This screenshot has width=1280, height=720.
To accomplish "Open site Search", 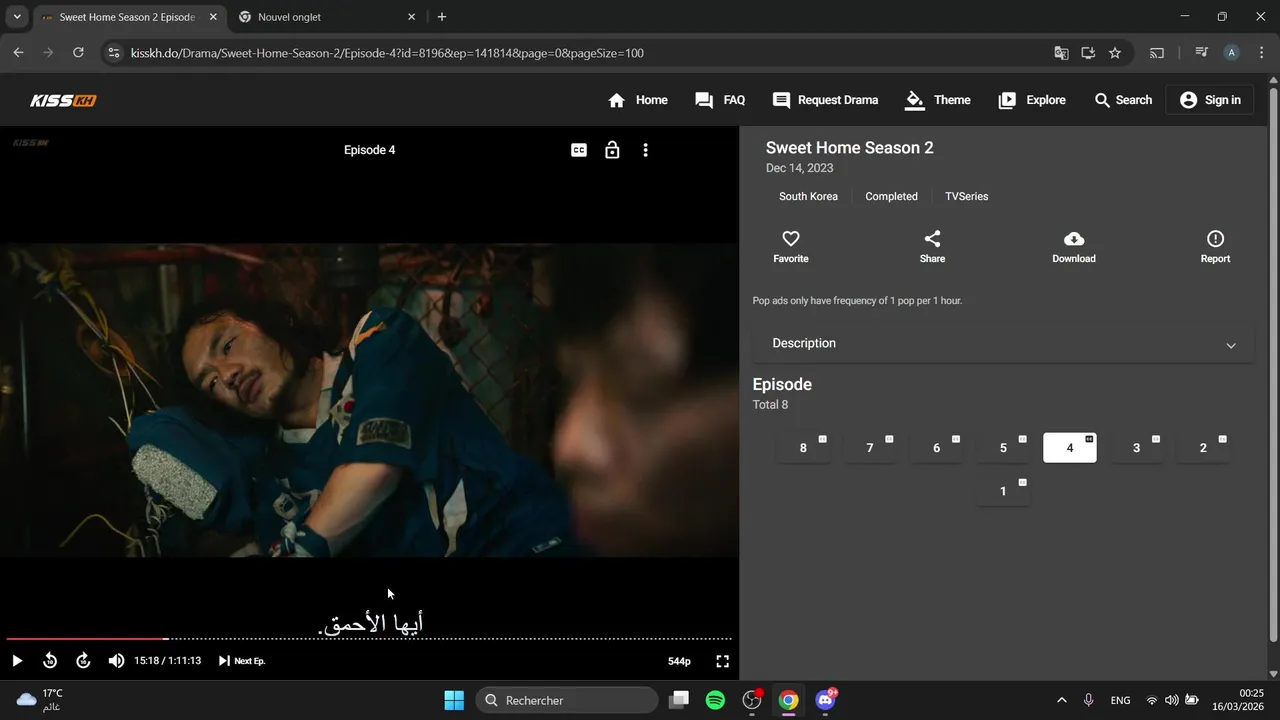I will [x=1123, y=100].
